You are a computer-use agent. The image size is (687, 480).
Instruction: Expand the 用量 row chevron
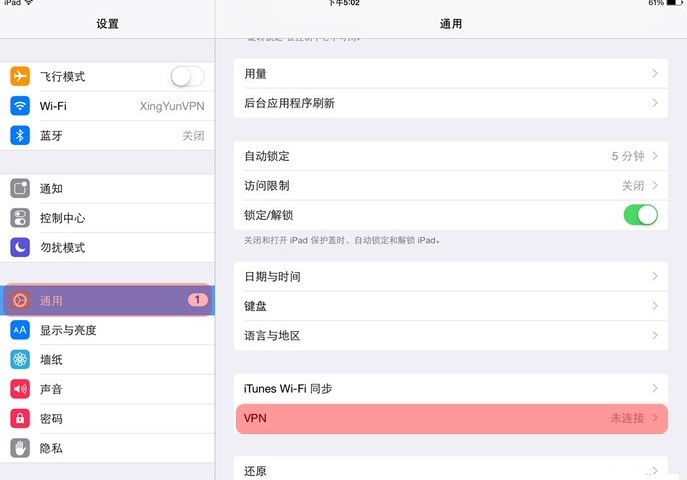pos(655,73)
